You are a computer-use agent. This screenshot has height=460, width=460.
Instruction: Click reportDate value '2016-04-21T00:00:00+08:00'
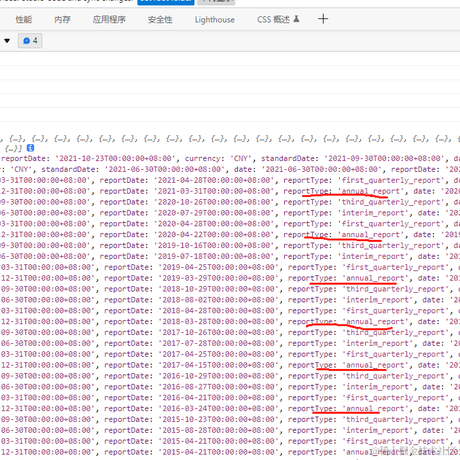tap(219, 398)
